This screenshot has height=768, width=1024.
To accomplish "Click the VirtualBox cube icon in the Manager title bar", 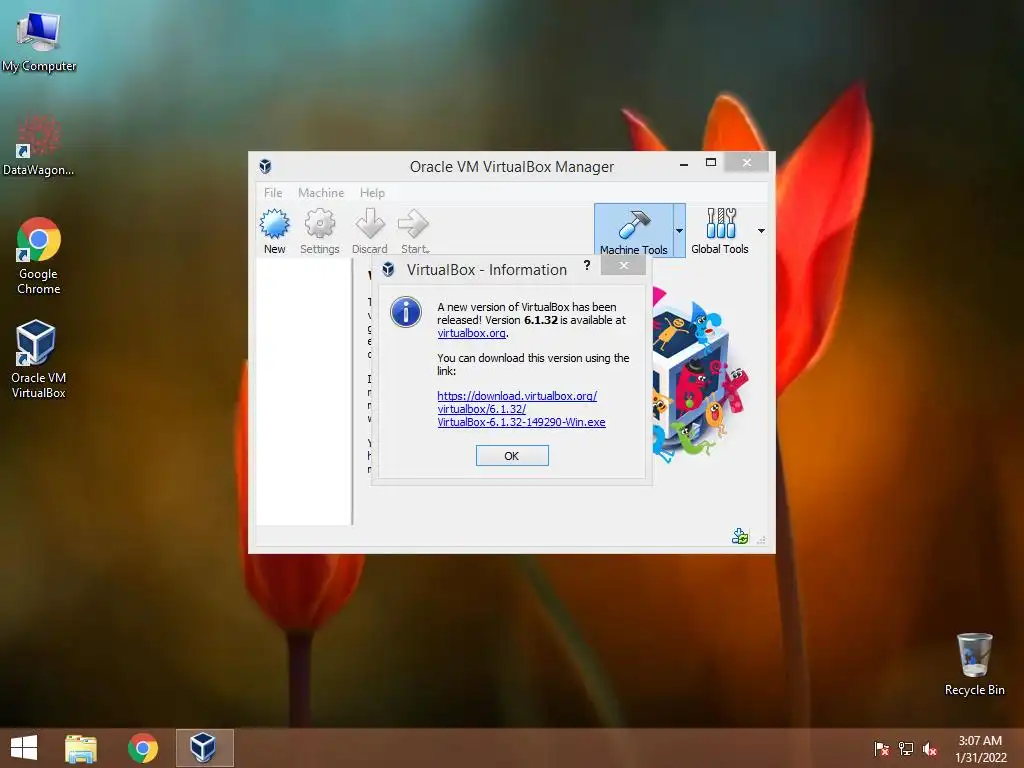I will (x=265, y=166).
